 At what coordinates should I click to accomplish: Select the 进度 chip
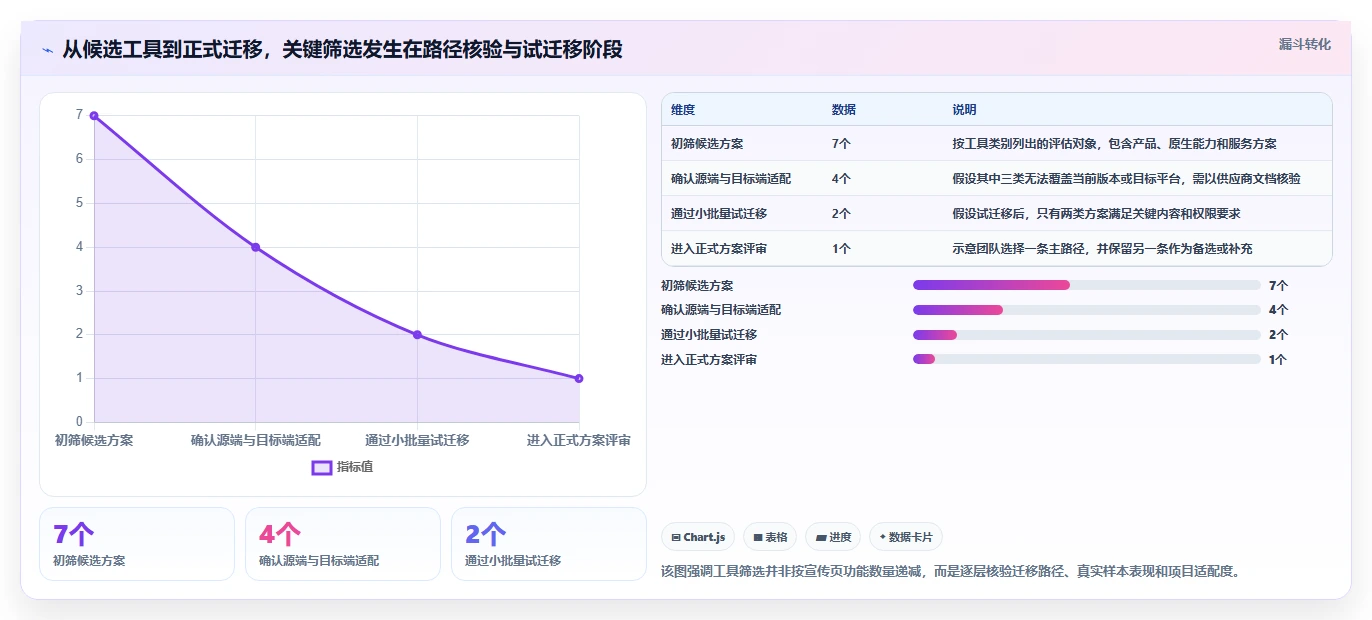point(833,537)
